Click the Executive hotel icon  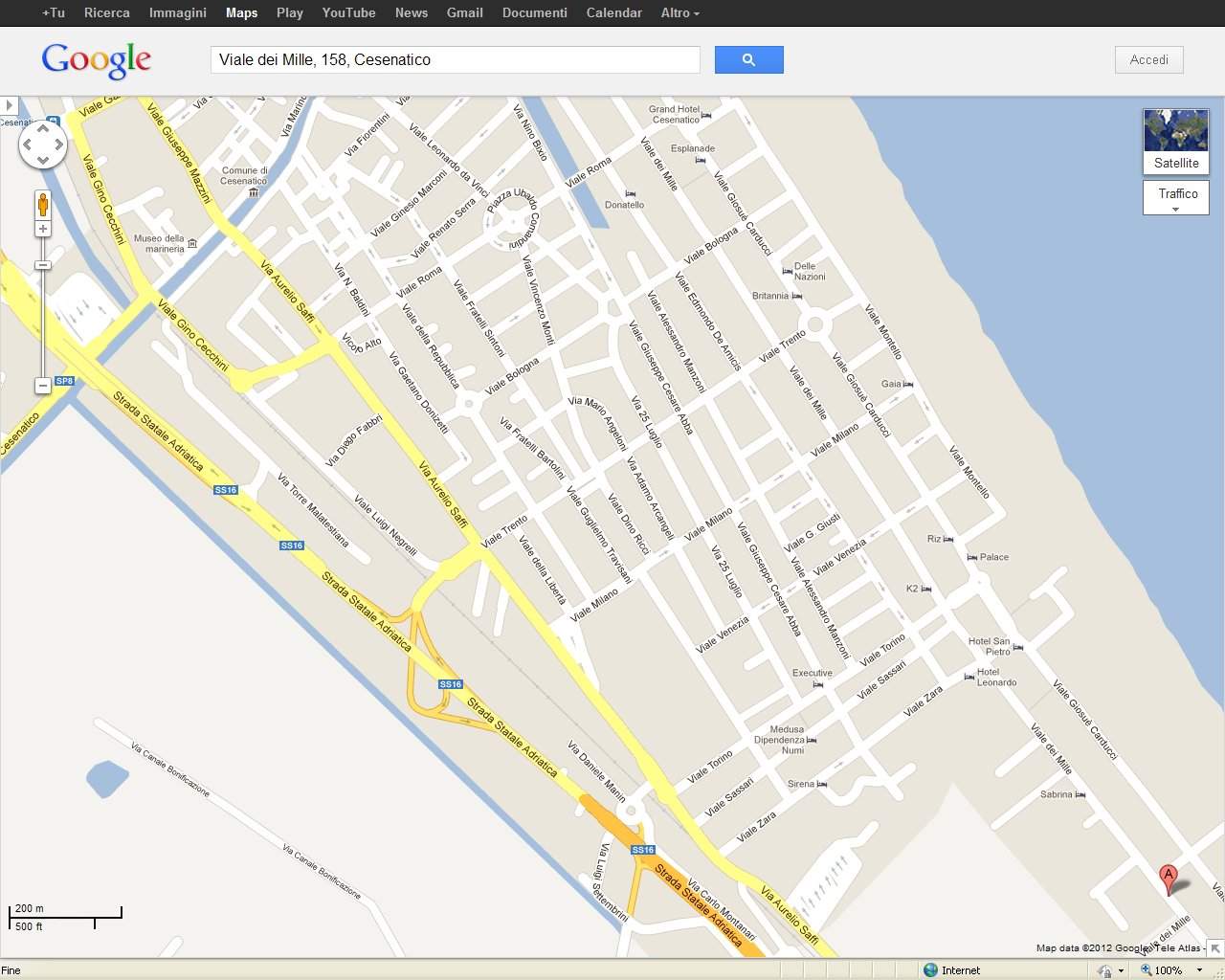point(817,685)
